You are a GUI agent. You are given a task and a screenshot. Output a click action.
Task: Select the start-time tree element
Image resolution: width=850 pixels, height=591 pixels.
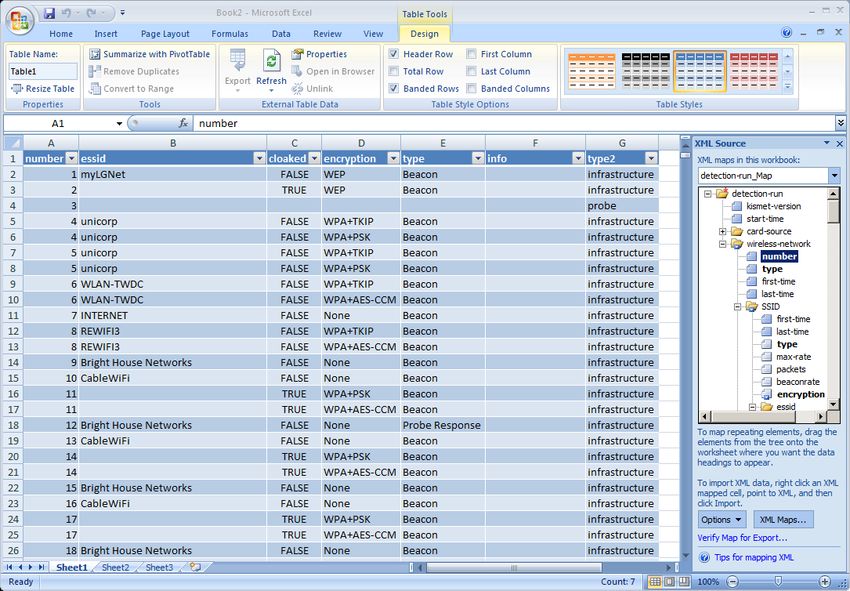click(765, 219)
